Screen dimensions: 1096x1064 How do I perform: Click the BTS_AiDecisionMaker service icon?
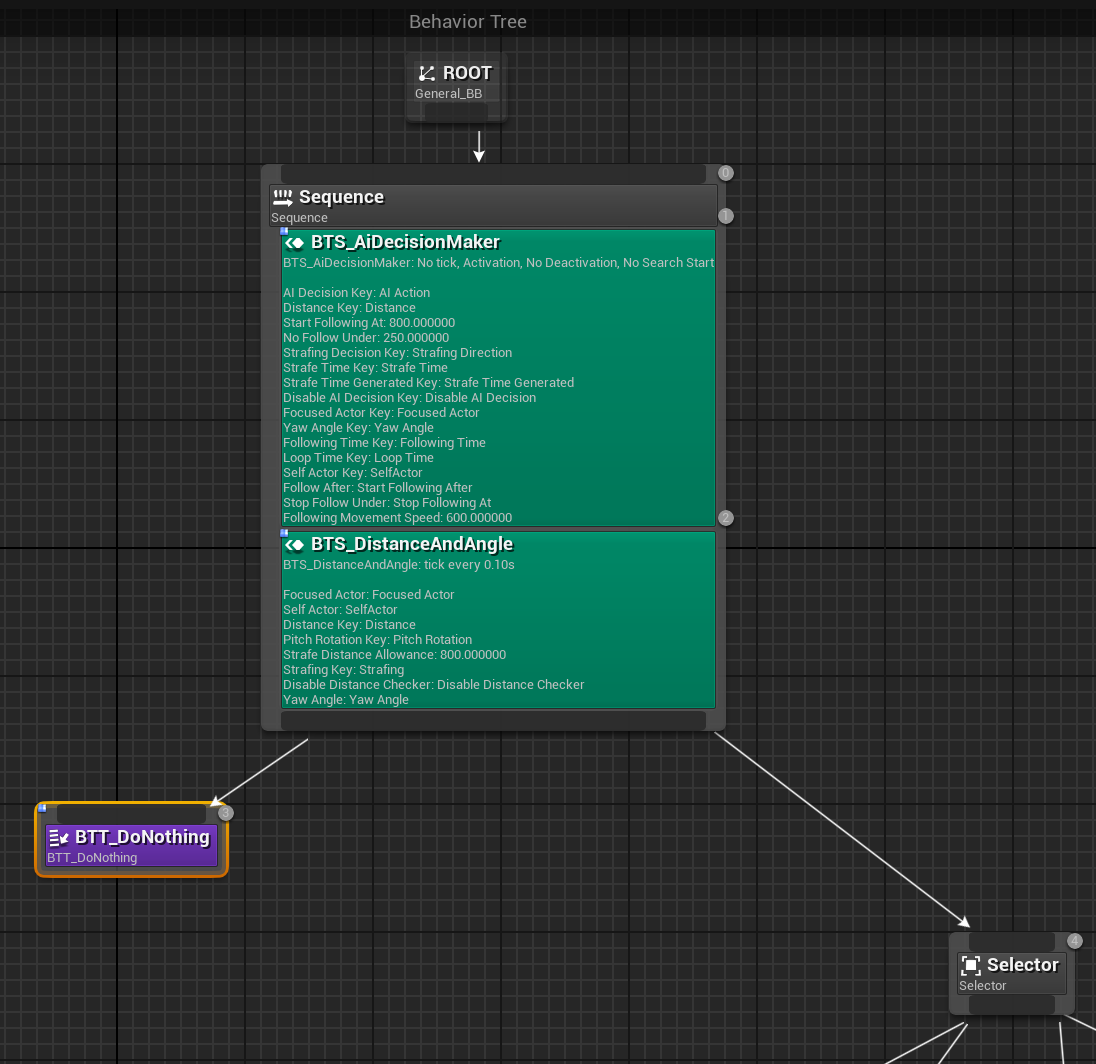pyautogui.click(x=294, y=243)
